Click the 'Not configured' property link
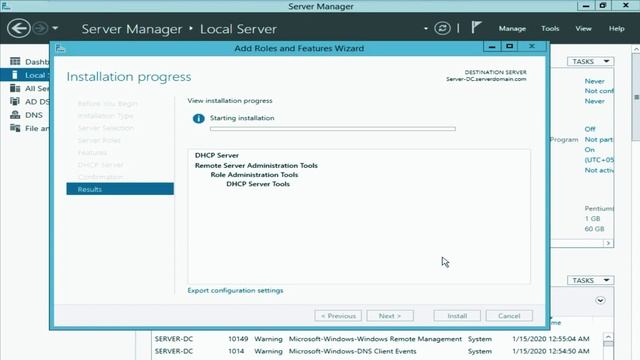The width and height of the screenshot is (640, 360). [599, 91]
